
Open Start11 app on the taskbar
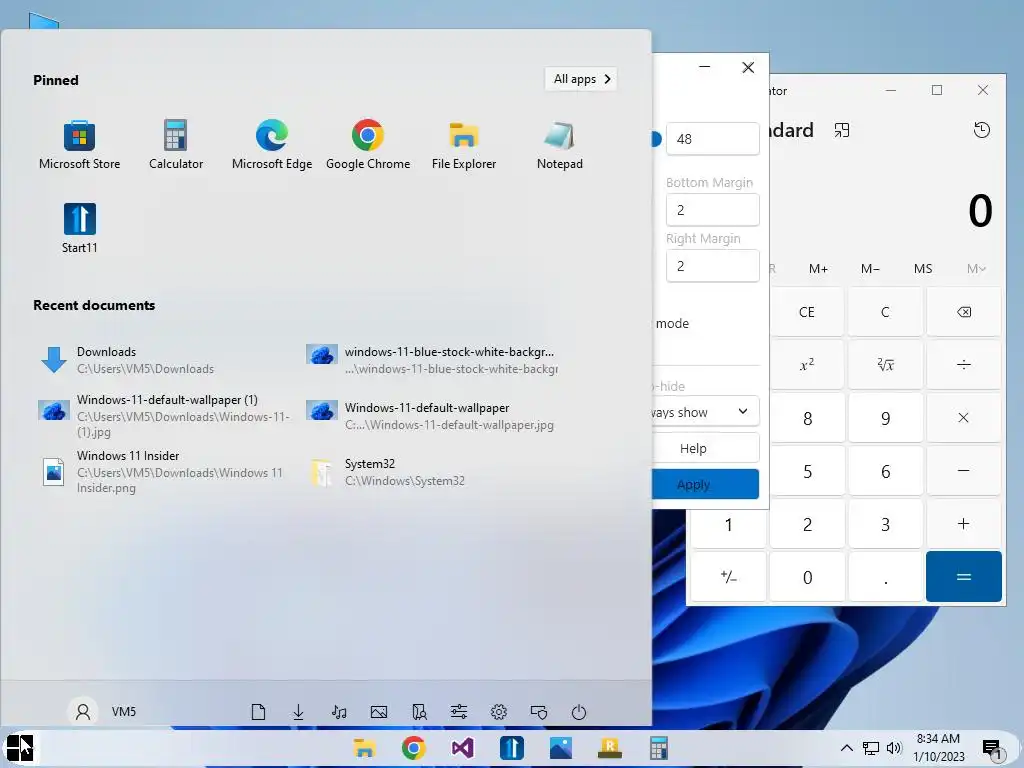[x=511, y=748]
